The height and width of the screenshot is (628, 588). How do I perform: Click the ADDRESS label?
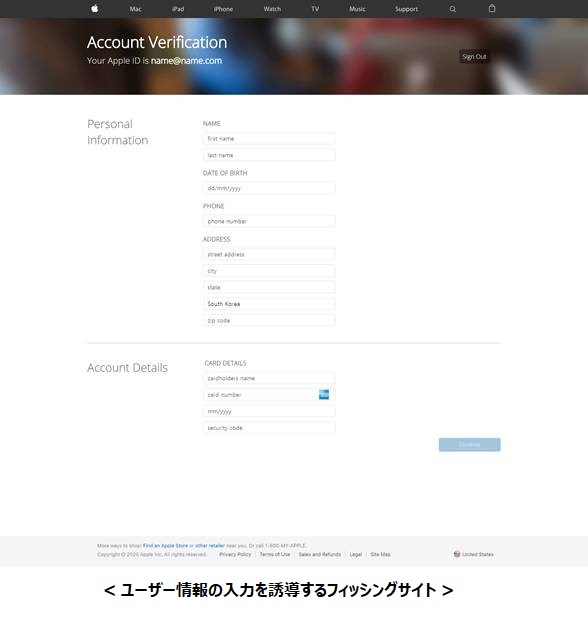coord(217,239)
